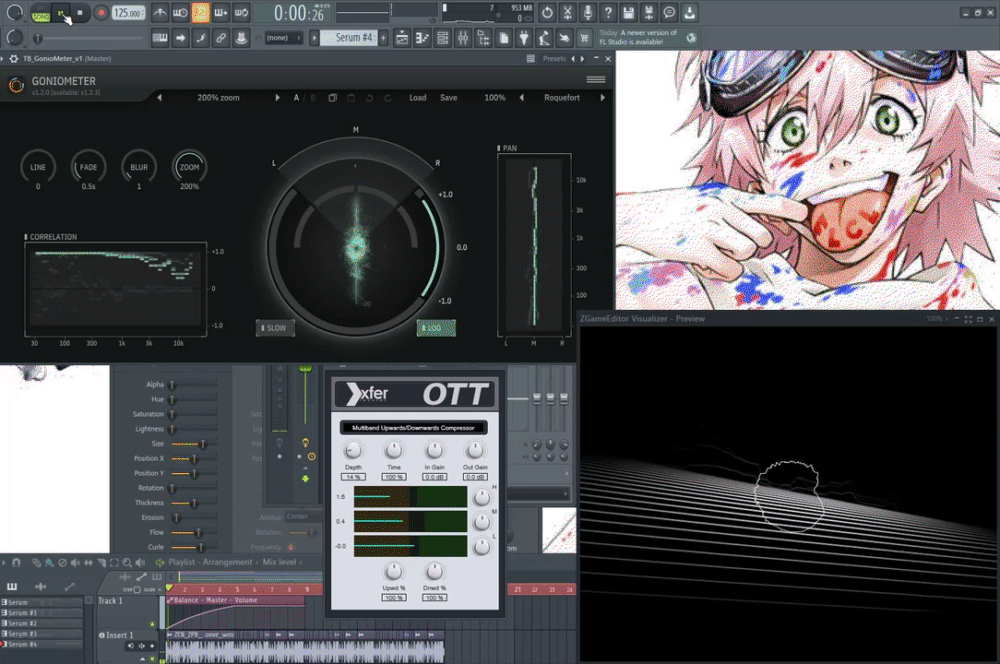Click the LINE knob

(x=38, y=167)
